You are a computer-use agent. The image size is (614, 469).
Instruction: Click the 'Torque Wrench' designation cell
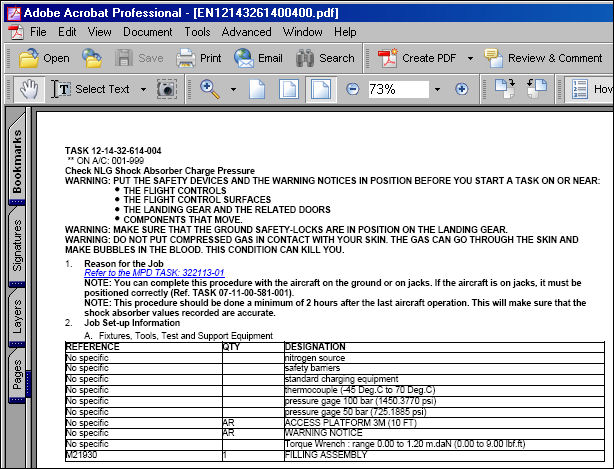click(x=444, y=444)
